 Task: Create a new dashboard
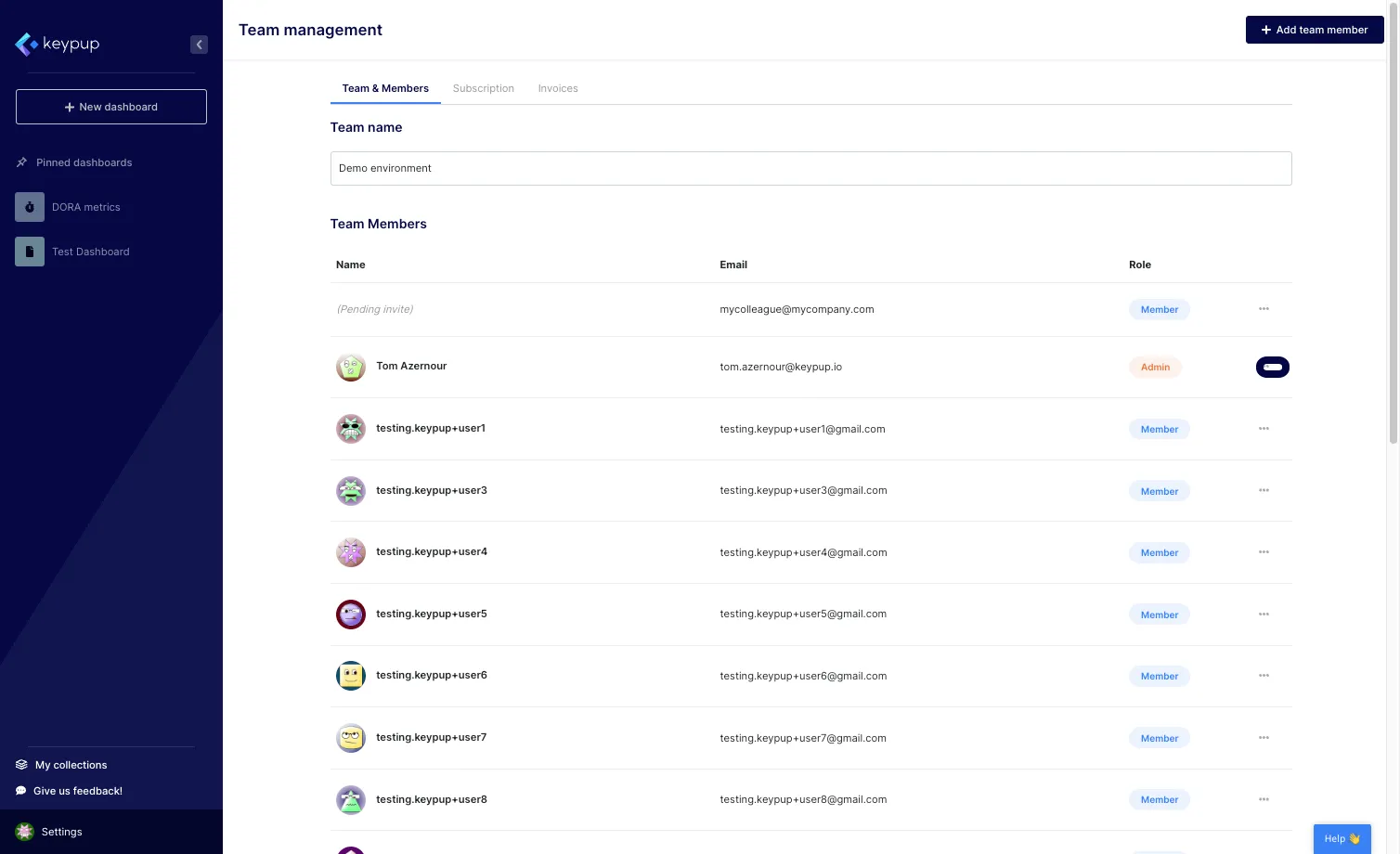point(110,106)
